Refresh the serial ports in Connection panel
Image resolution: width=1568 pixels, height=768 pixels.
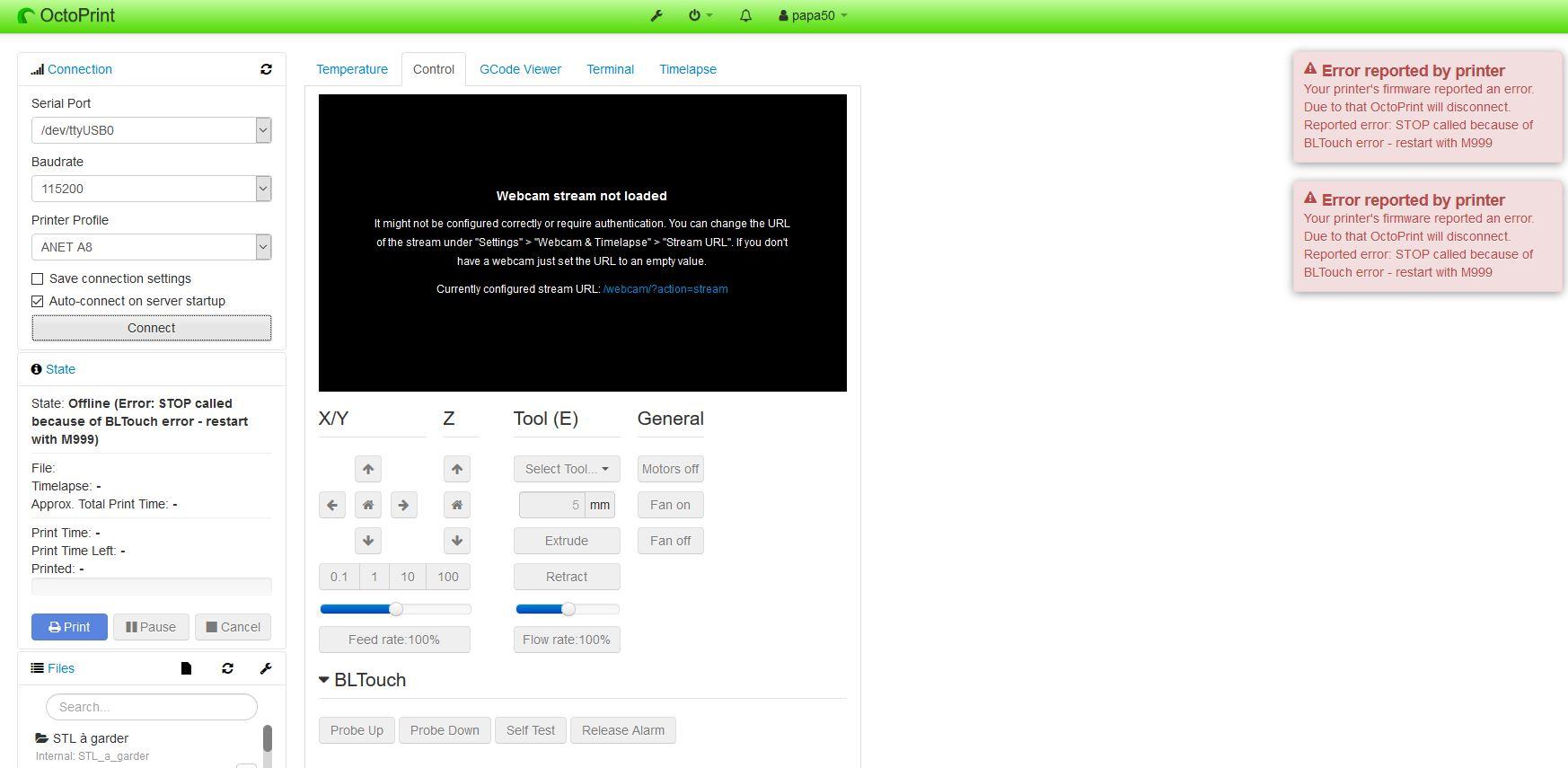(266, 69)
